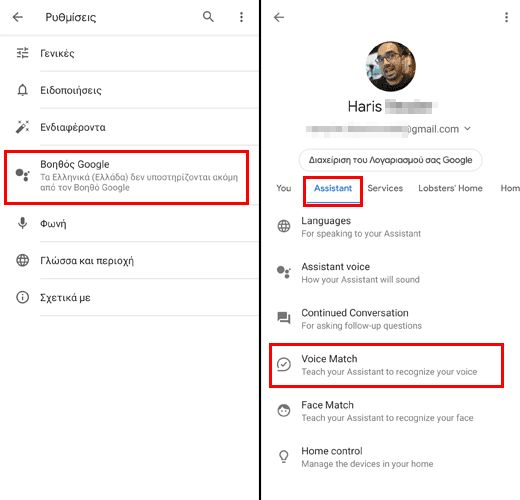The height and width of the screenshot is (500, 520).
Task: Click the Face Match face icon
Action: click(284, 411)
